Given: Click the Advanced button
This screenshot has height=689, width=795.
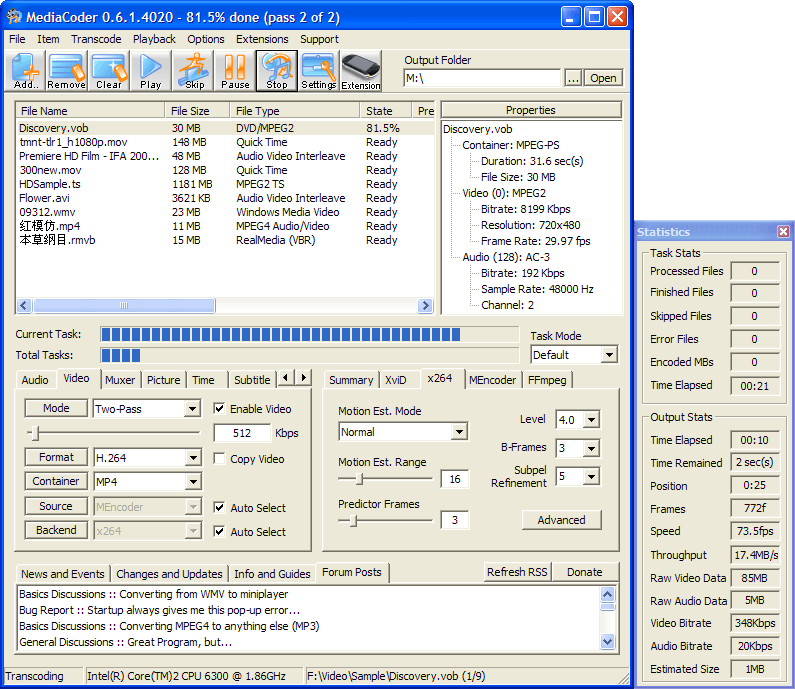Looking at the screenshot, I should [x=561, y=520].
